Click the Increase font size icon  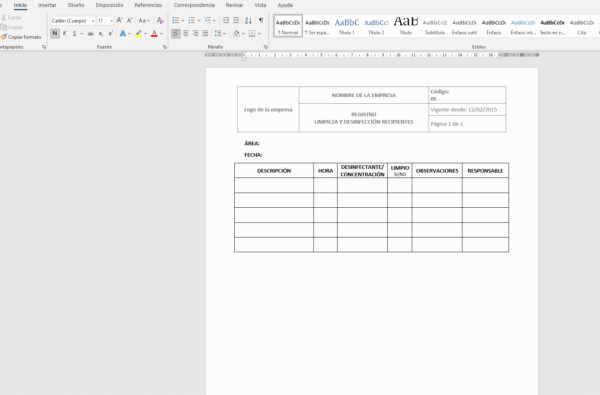coord(119,20)
